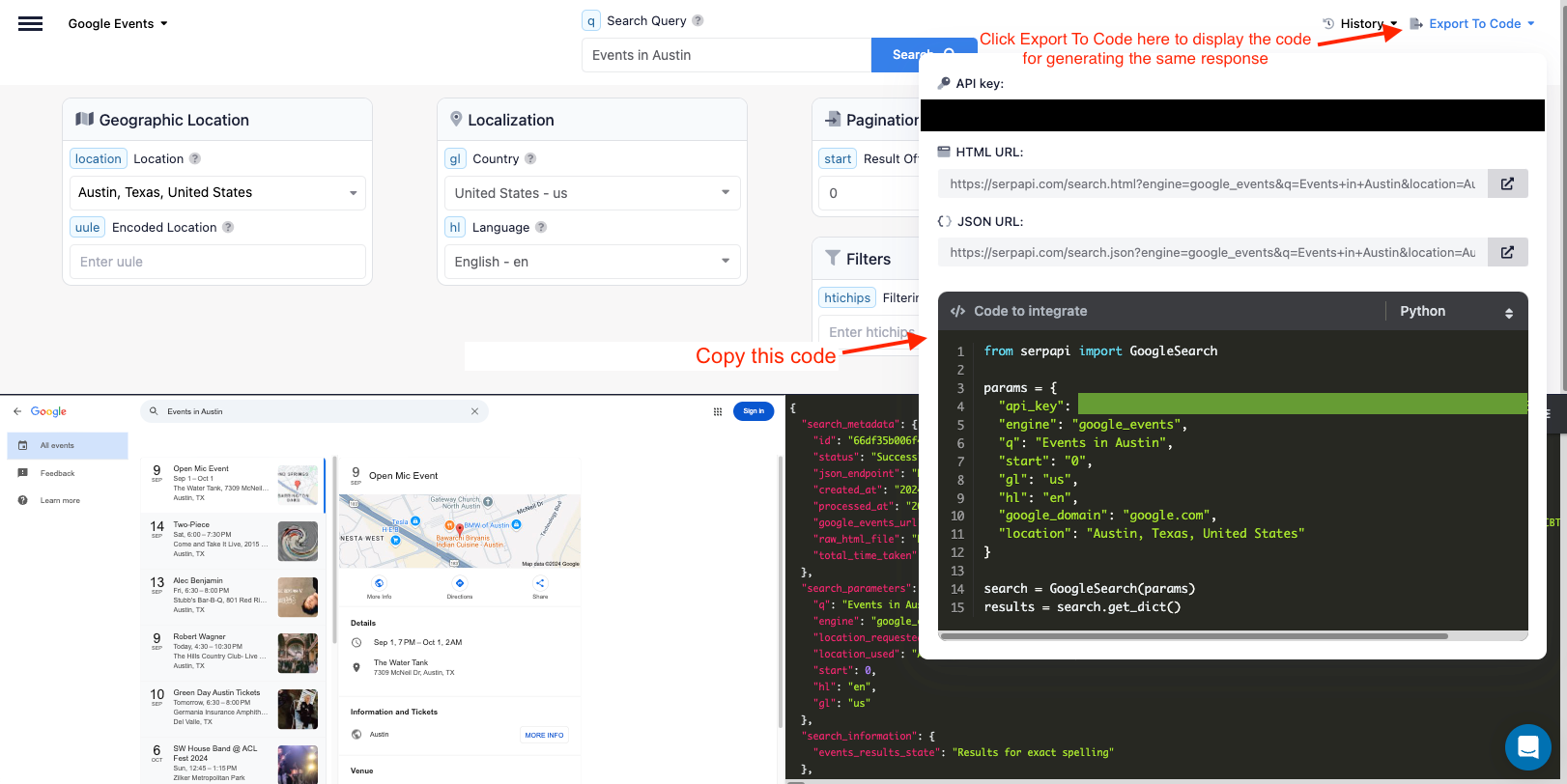Screen dimensions: 1567x784
Task: Click the Directions icon under the map
Action: pos(460,583)
